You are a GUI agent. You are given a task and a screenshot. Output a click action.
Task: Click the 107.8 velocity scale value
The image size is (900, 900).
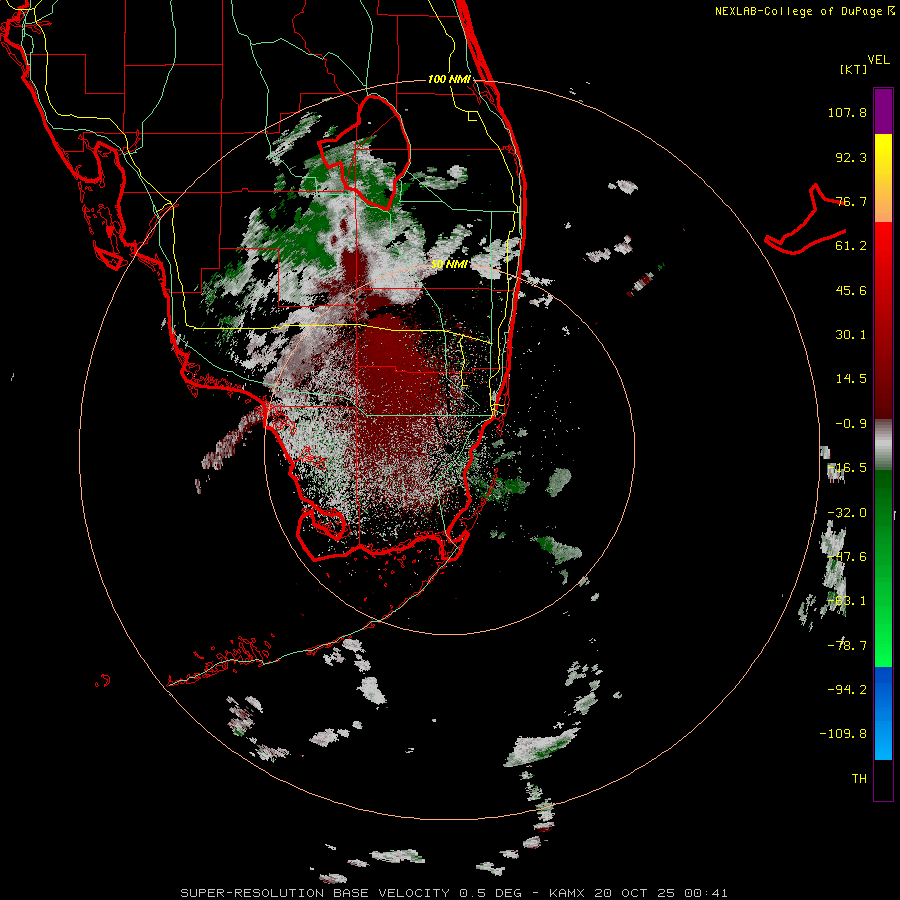847,112
